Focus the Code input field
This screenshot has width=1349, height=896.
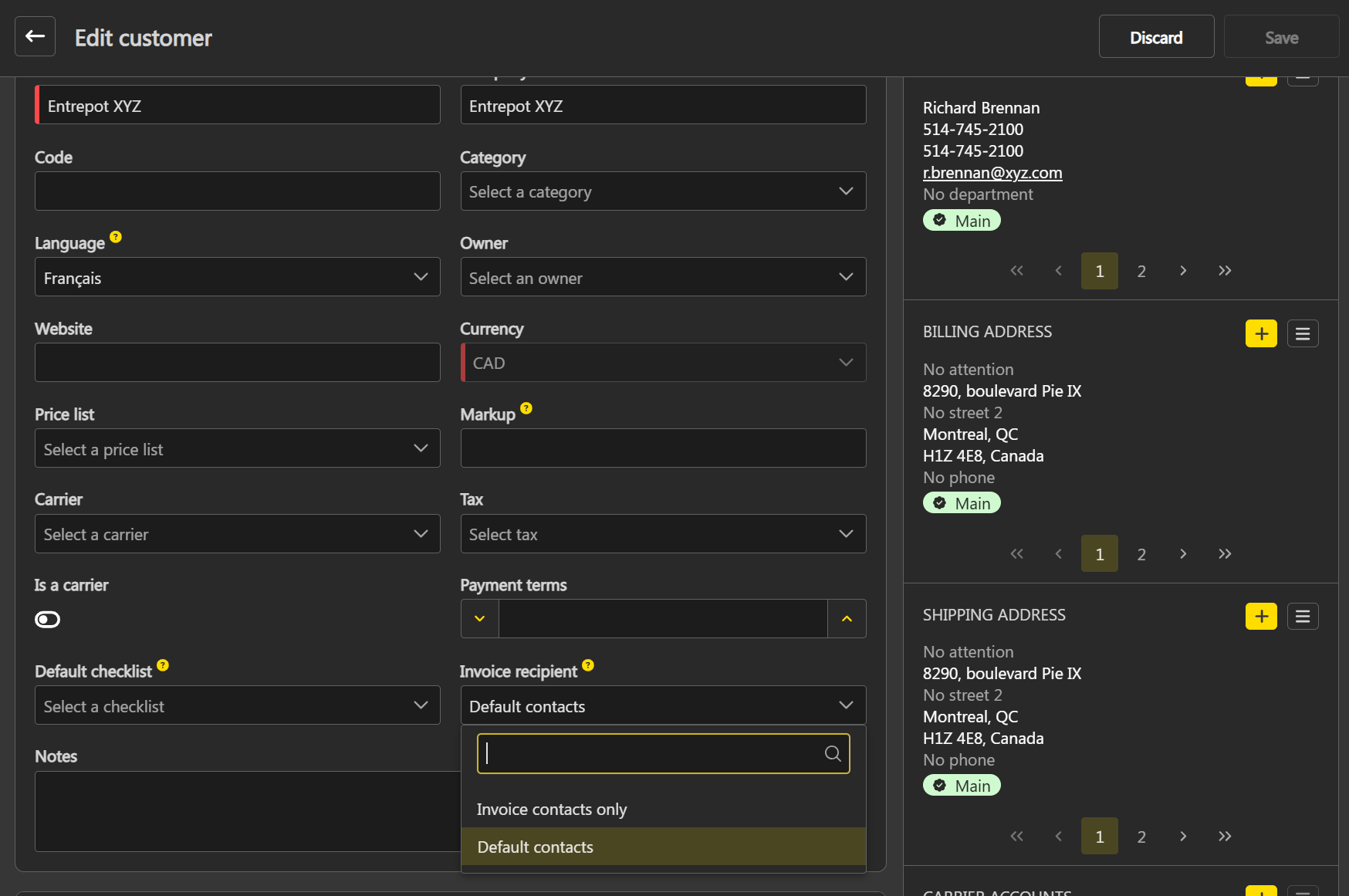[237, 191]
